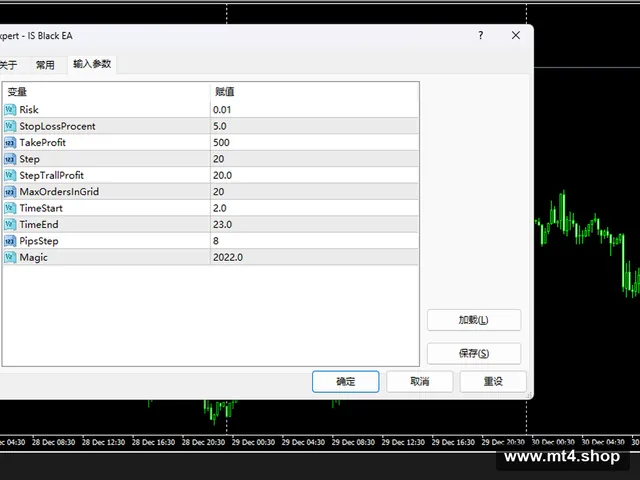
Task: Edit the TakeProfit value 500
Action: coord(315,142)
